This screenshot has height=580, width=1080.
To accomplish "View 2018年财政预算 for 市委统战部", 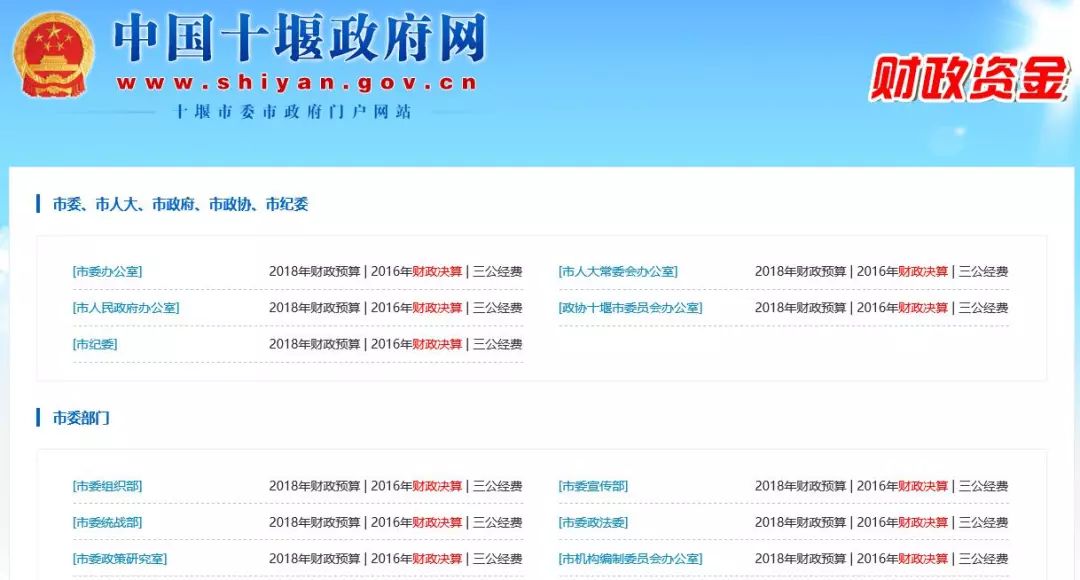I will coord(315,523).
